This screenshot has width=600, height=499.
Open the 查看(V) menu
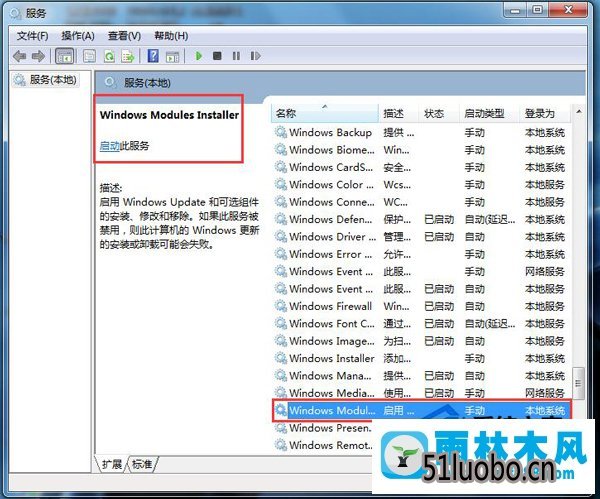124,36
